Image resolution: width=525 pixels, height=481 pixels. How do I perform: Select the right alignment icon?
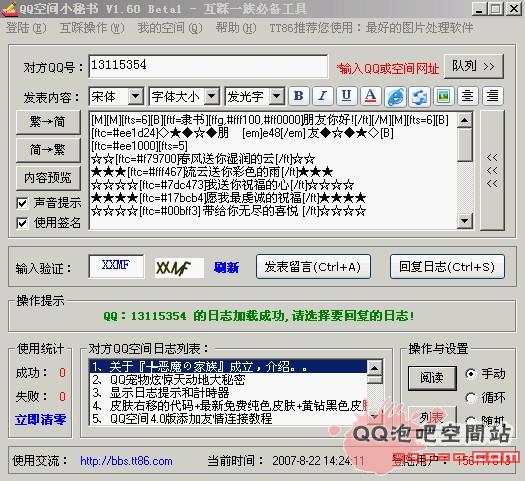492,96
